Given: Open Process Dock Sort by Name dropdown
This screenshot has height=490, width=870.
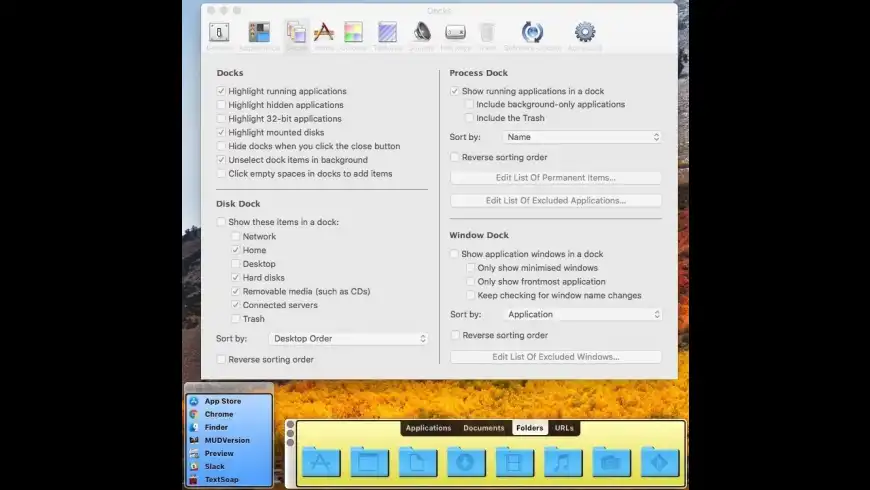Looking at the screenshot, I should tap(580, 137).
